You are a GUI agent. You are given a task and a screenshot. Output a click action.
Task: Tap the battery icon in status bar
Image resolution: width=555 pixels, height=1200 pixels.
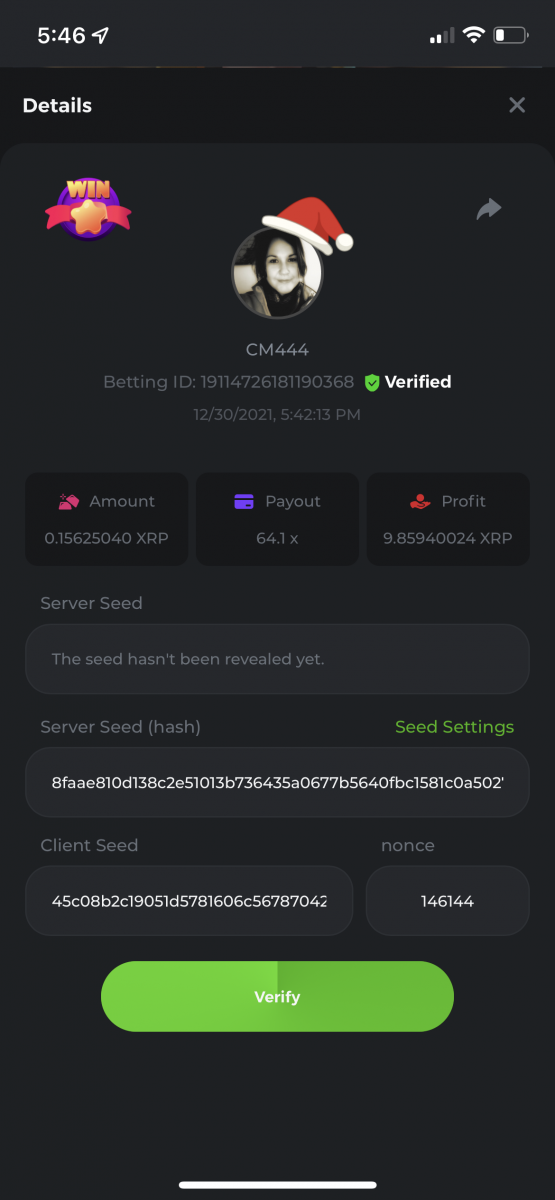[x=510, y=36]
